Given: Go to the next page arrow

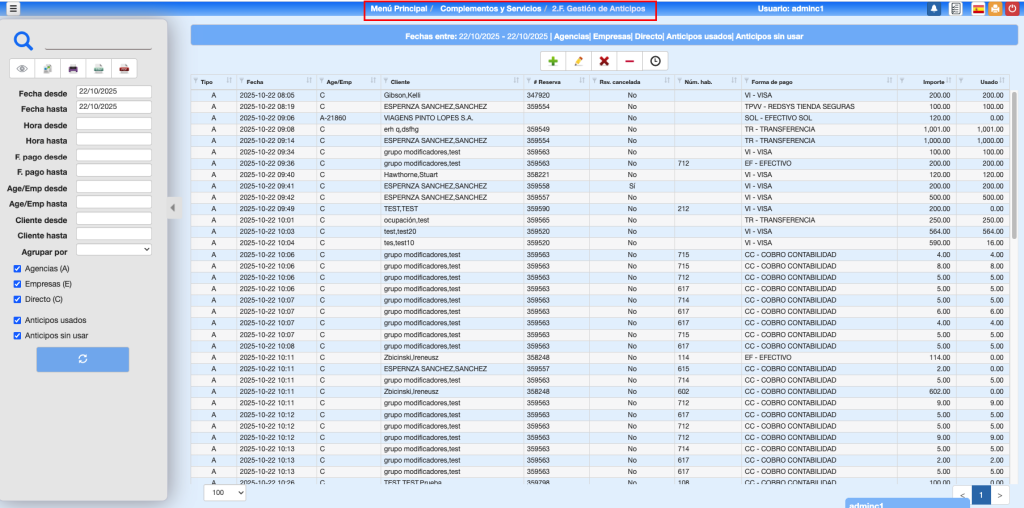Looking at the screenshot, I should click(1001, 495).
